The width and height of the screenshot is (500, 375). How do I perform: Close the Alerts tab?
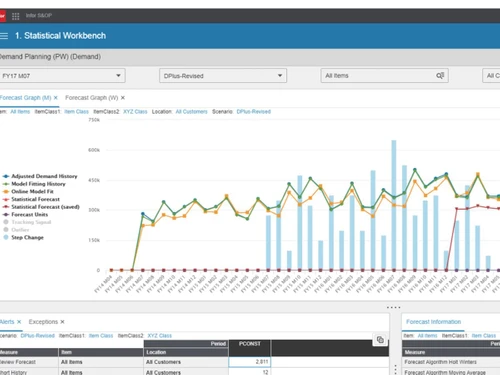[19, 322]
